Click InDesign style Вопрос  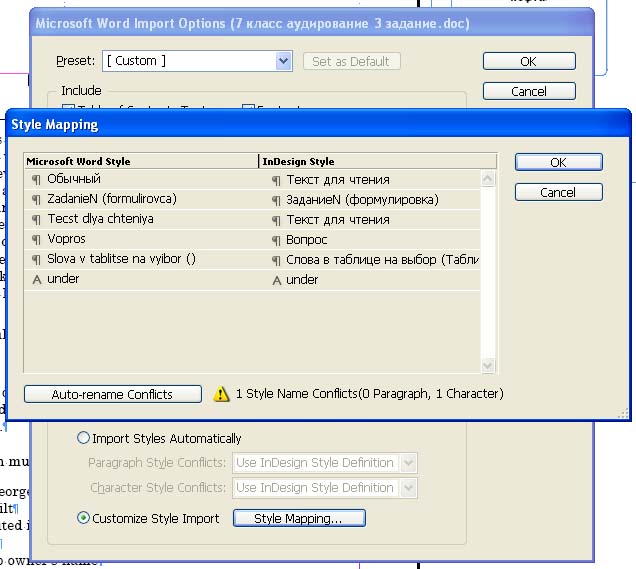307,240
